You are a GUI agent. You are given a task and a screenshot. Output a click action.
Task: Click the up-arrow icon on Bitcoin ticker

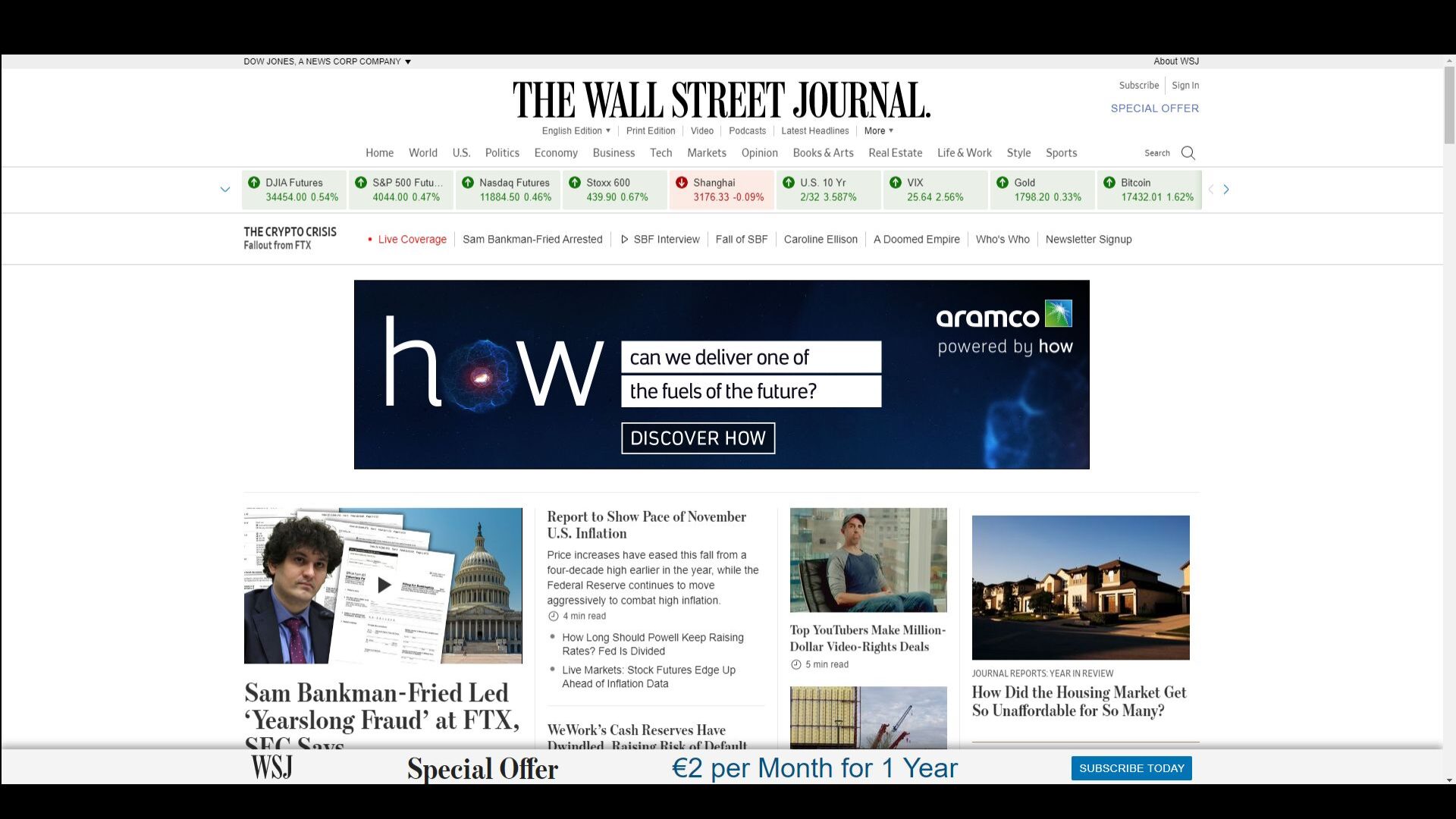pyautogui.click(x=1109, y=182)
